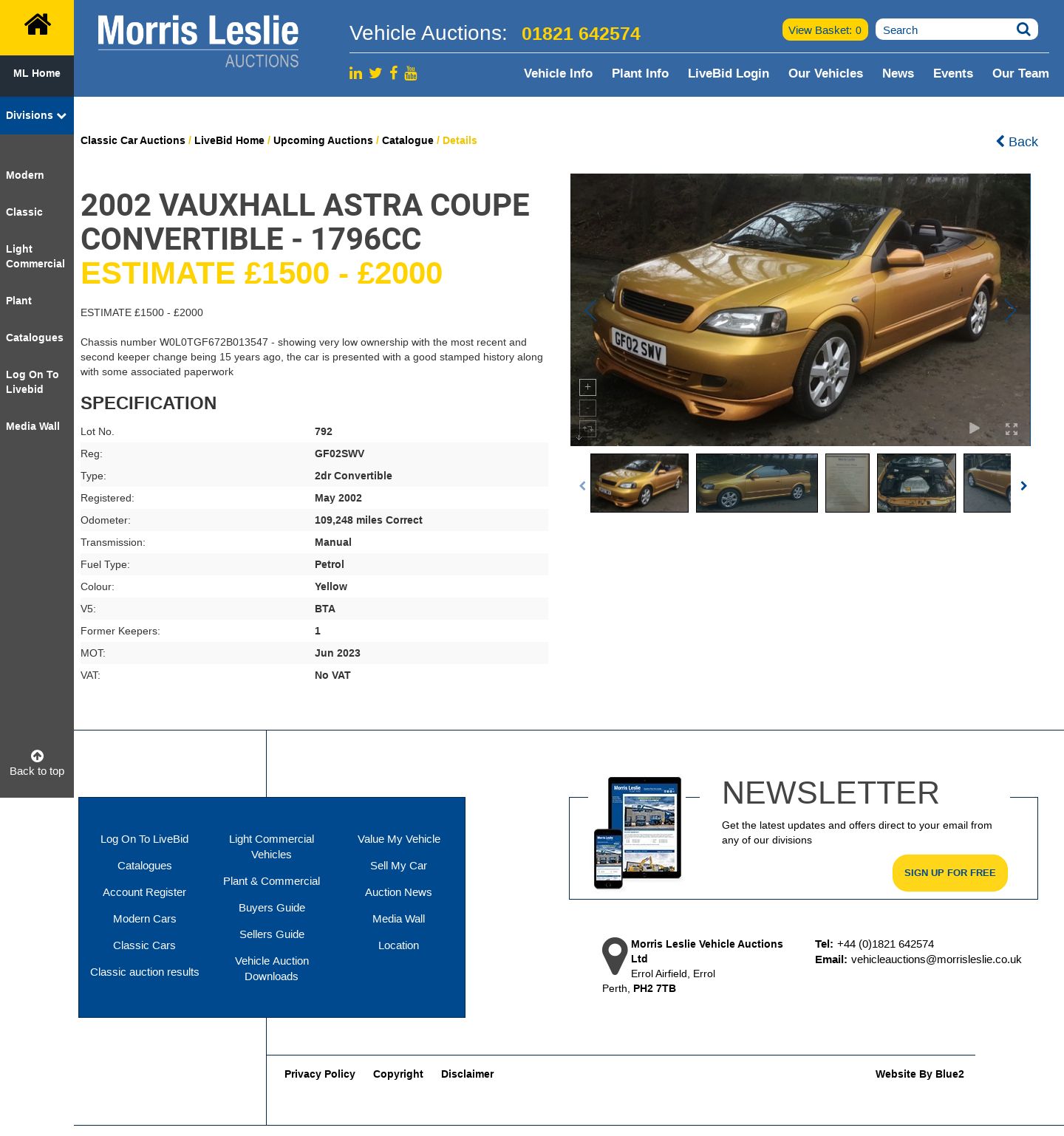This screenshot has width=1064, height=1136.
Task: Click the map pin location icon
Action: tap(615, 956)
